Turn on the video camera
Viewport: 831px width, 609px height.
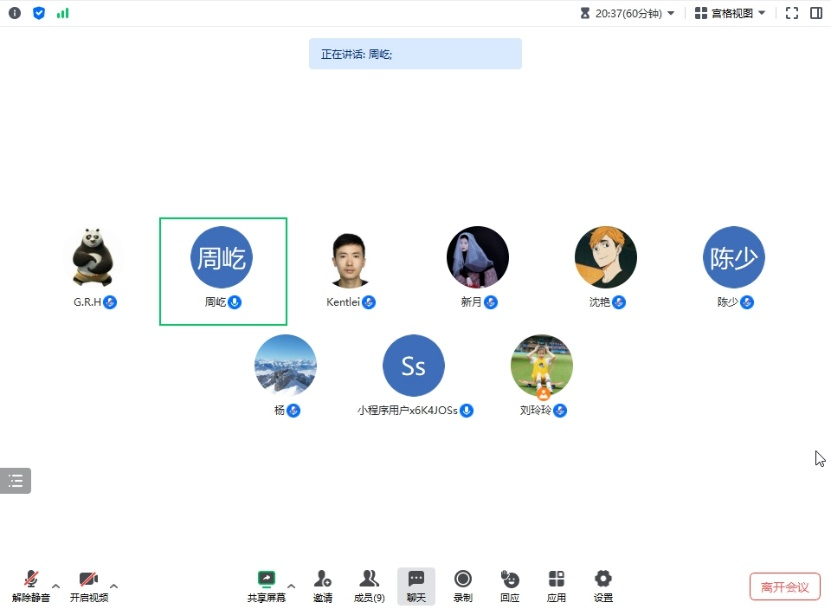click(89, 586)
